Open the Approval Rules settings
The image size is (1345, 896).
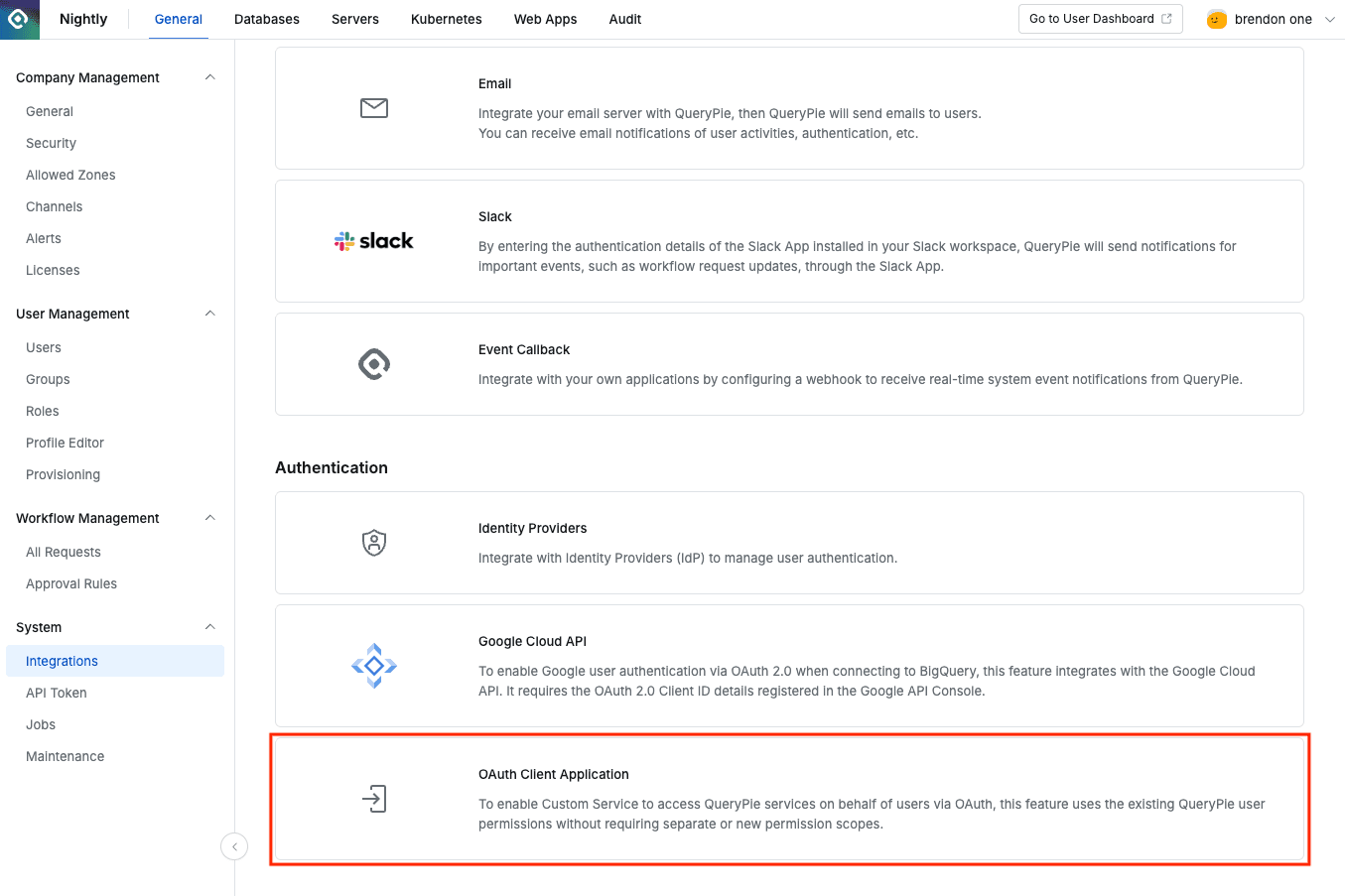69,583
